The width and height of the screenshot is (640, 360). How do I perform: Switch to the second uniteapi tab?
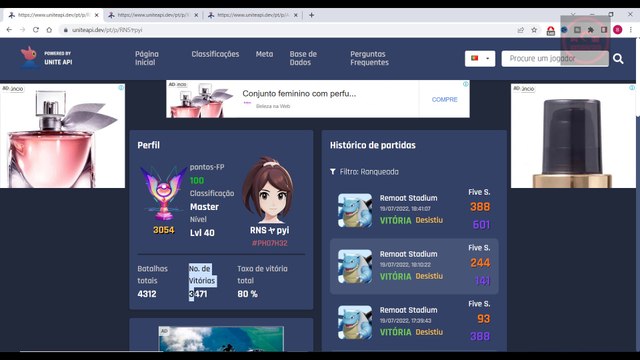point(153,15)
